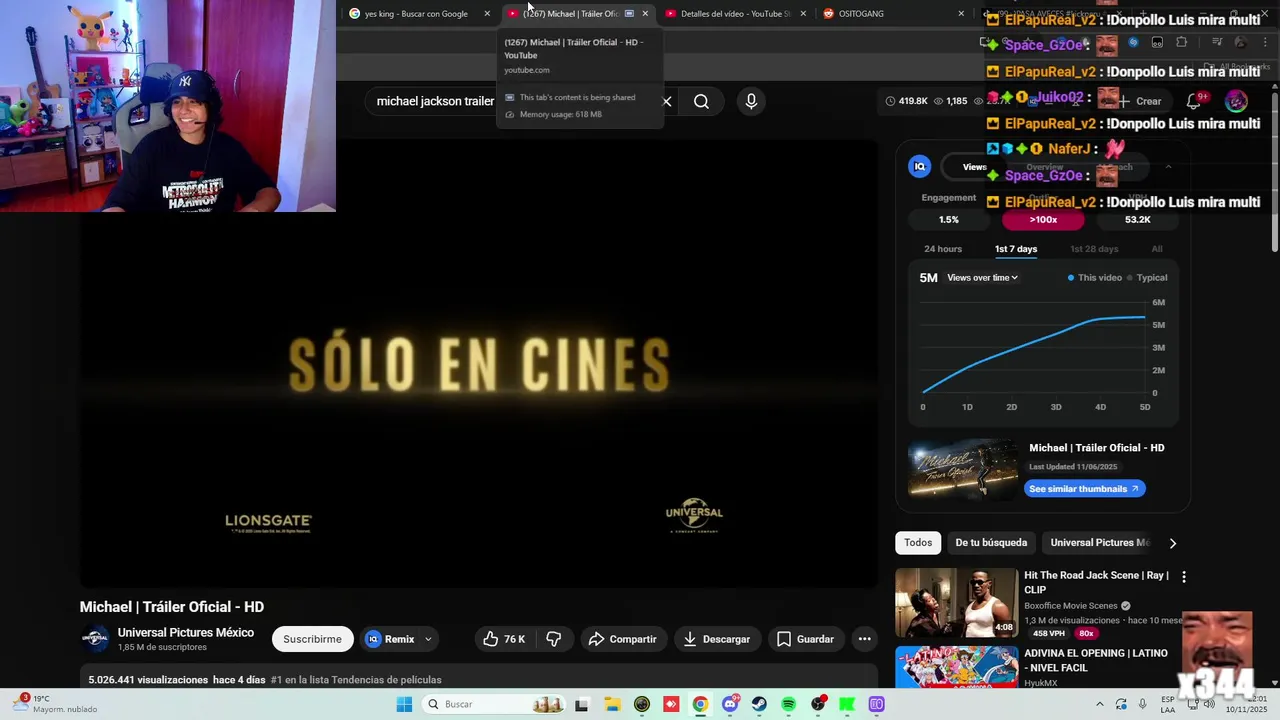
Task: Toggle the Typical chart legend
Action: pos(1147,278)
